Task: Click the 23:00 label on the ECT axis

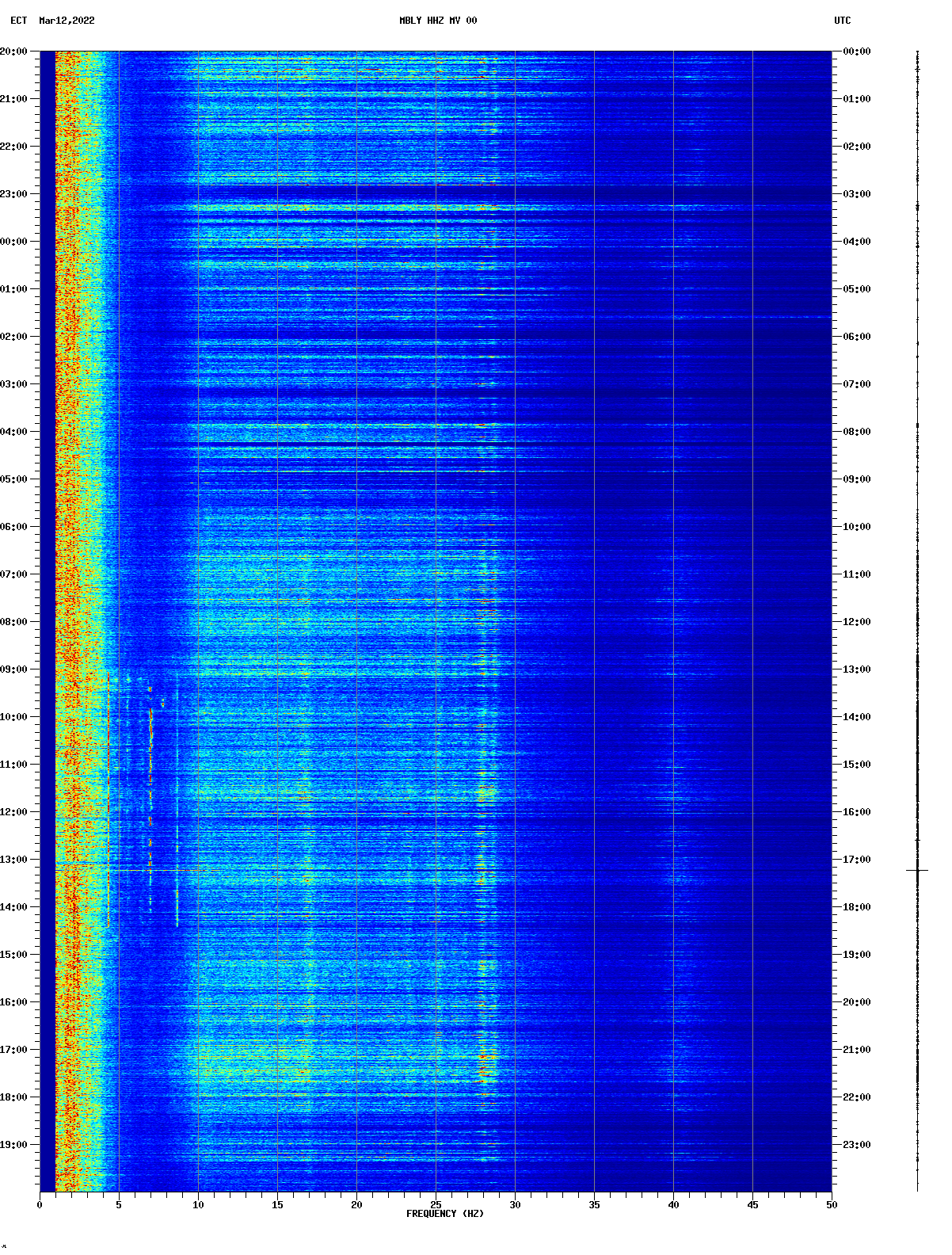Action: [x=13, y=194]
